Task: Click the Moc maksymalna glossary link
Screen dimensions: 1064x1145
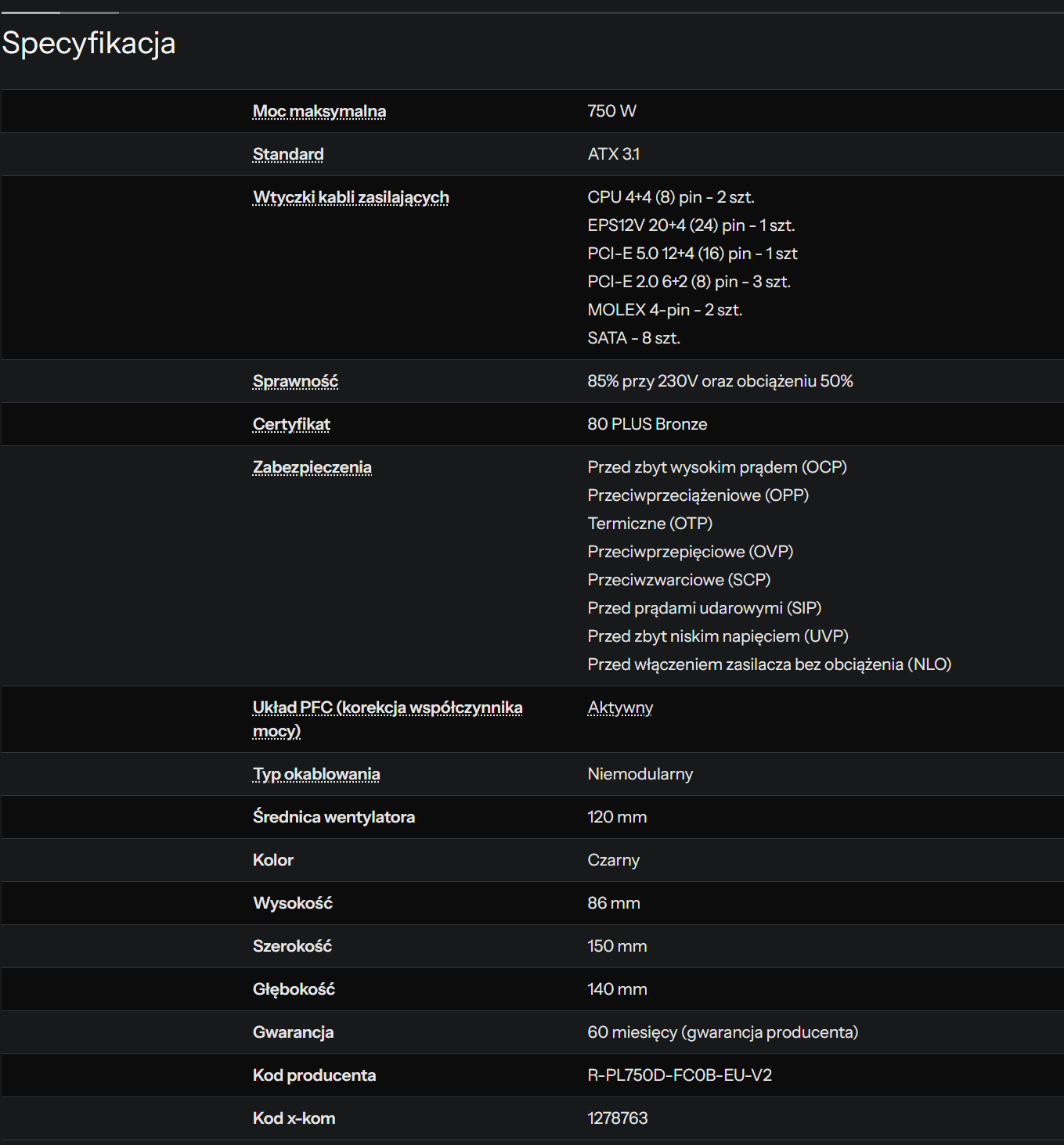Action: 319,111
